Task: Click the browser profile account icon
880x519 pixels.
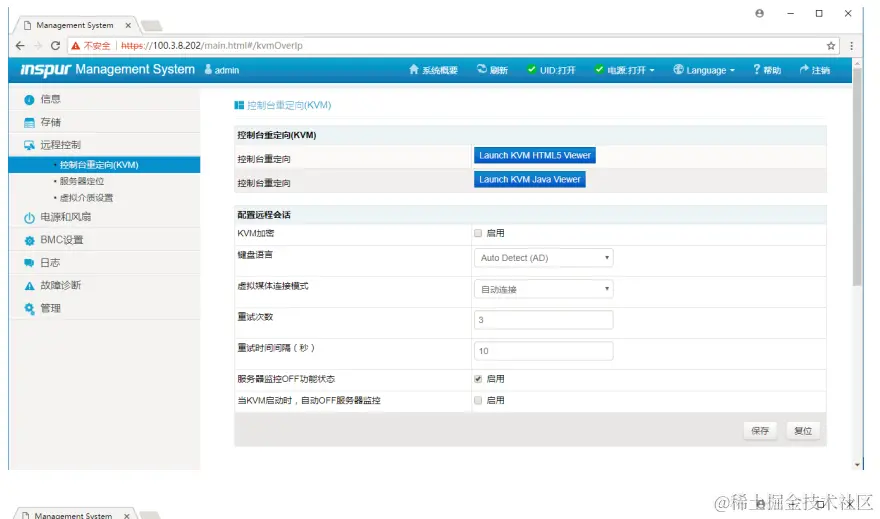Action: click(759, 13)
